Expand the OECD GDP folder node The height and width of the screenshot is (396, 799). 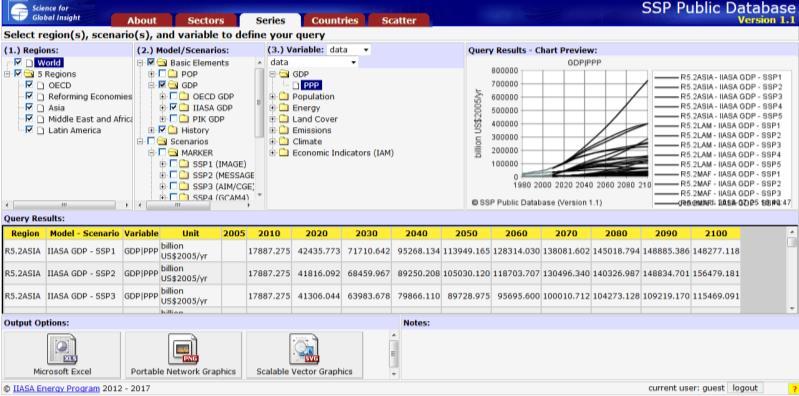163,96
